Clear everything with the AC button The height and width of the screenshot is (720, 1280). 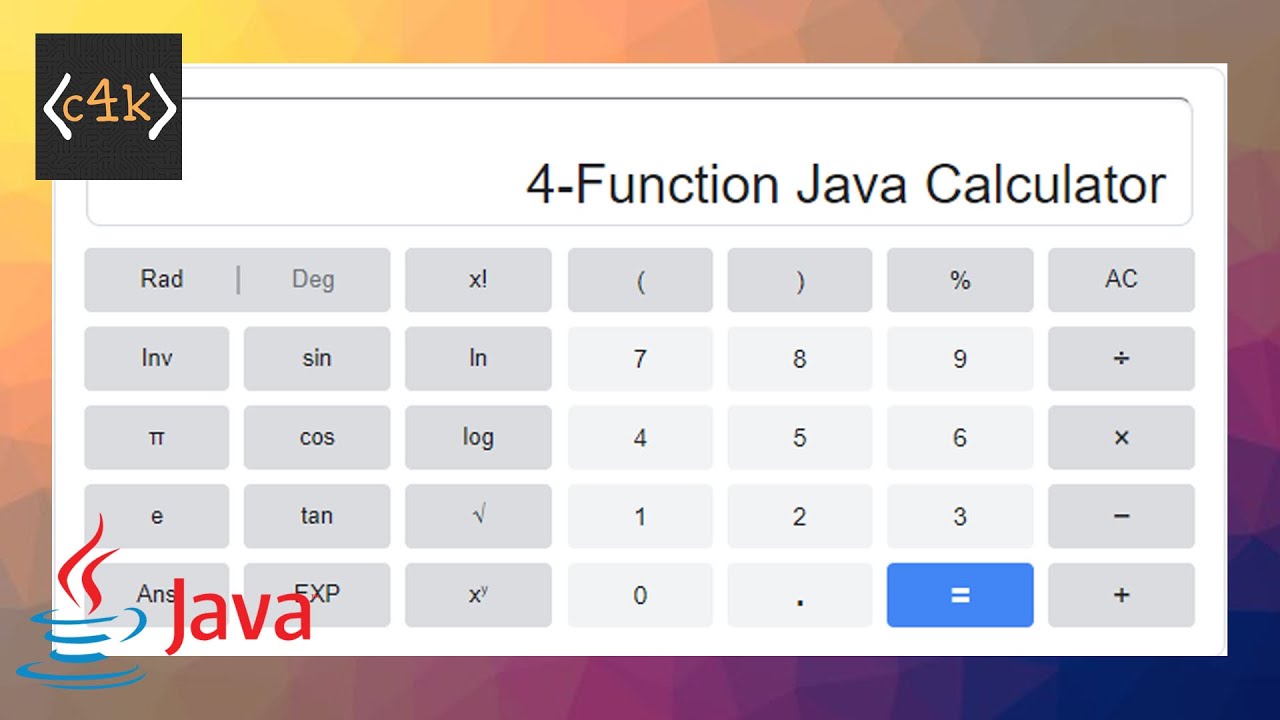click(x=1121, y=279)
